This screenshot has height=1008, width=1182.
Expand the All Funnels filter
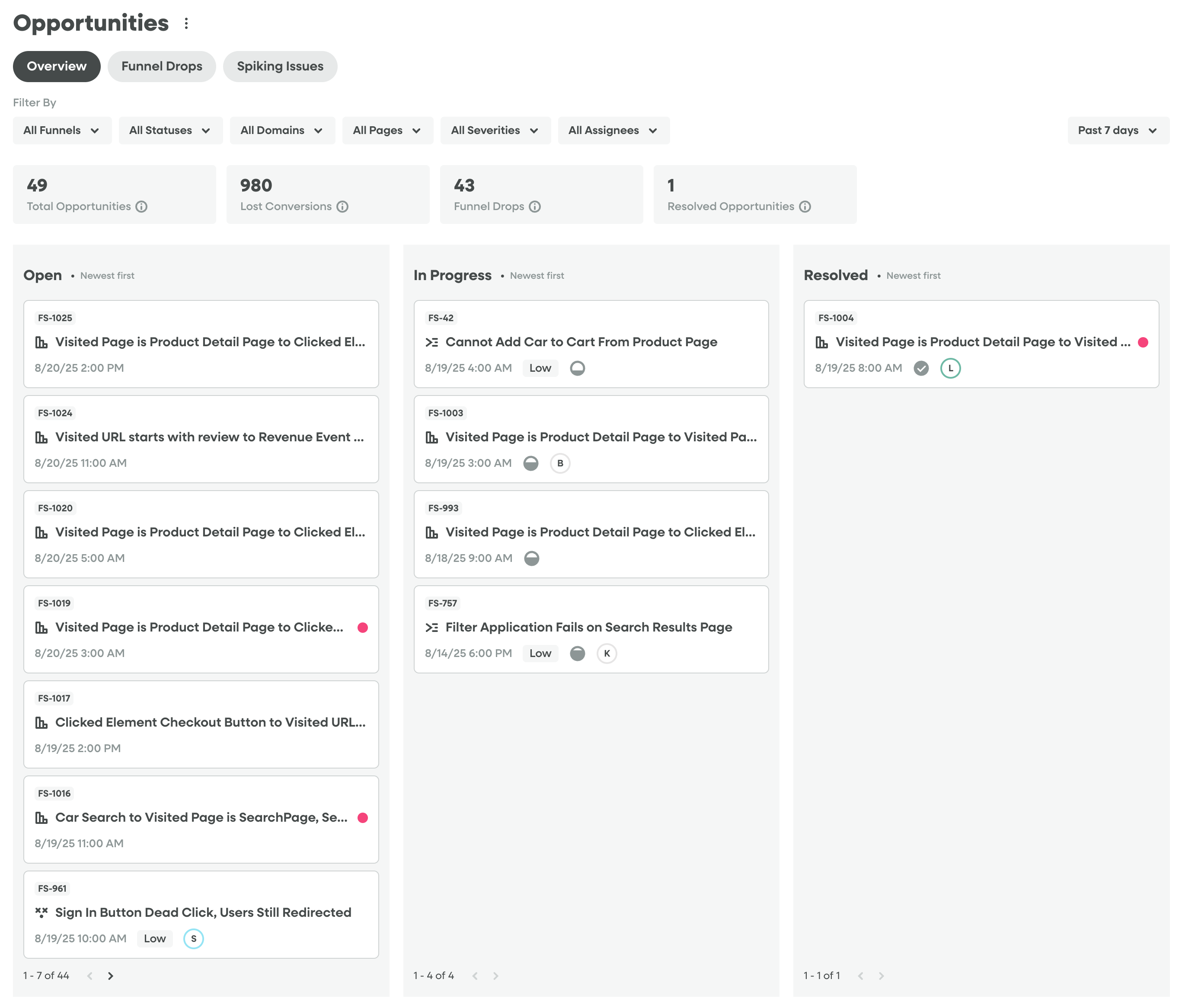tap(62, 131)
